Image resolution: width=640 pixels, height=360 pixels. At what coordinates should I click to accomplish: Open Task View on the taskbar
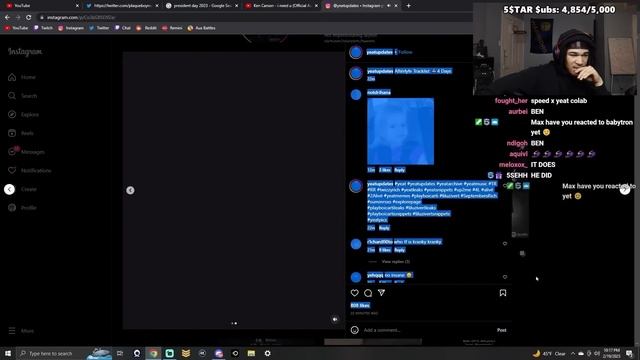tap(120, 353)
